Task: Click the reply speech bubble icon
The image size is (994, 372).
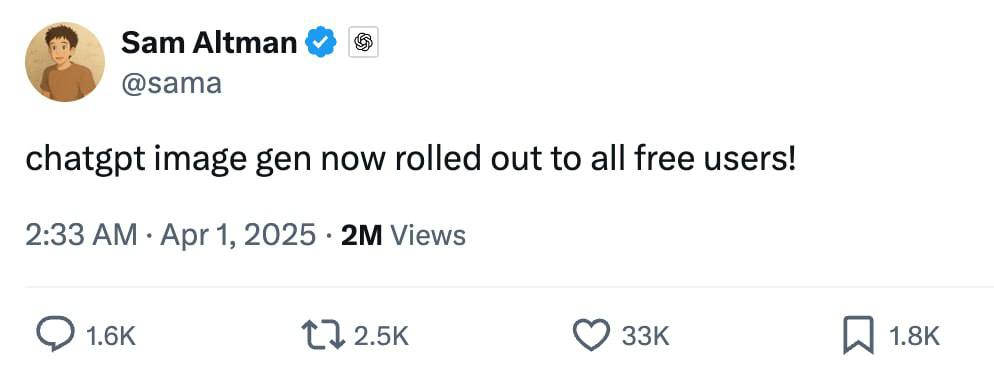Action: [x=56, y=335]
